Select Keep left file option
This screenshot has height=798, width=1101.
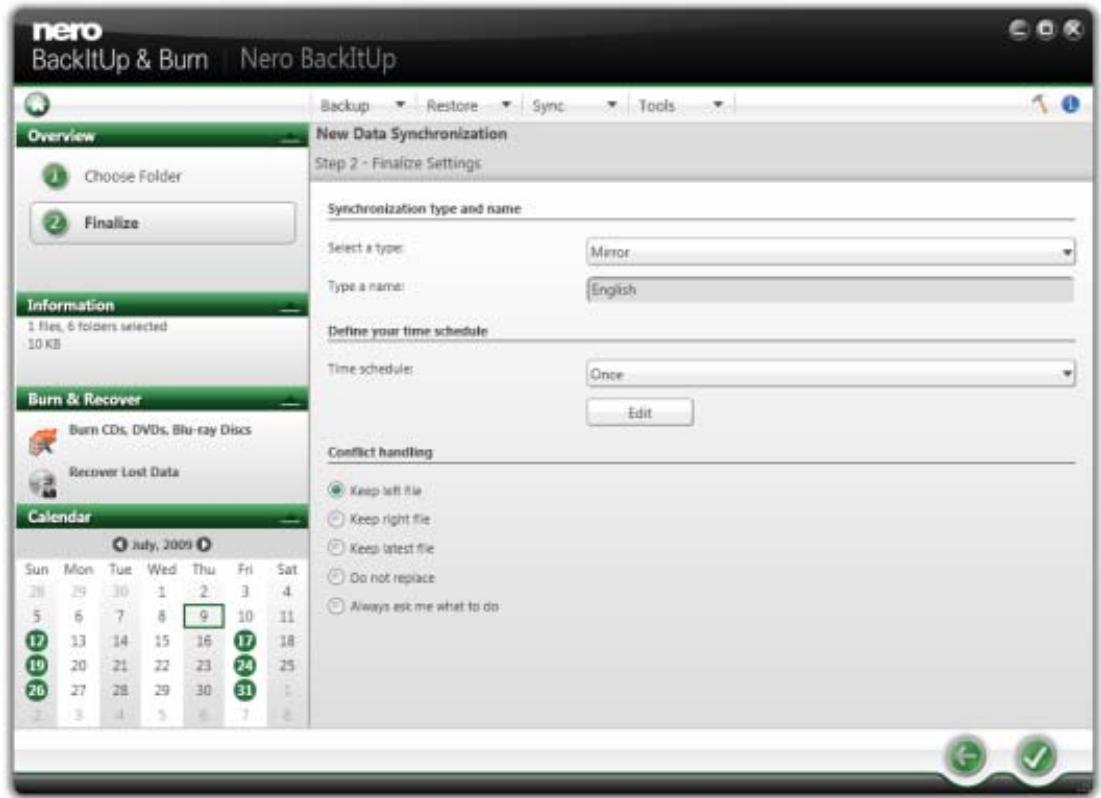click(x=336, y=490)
